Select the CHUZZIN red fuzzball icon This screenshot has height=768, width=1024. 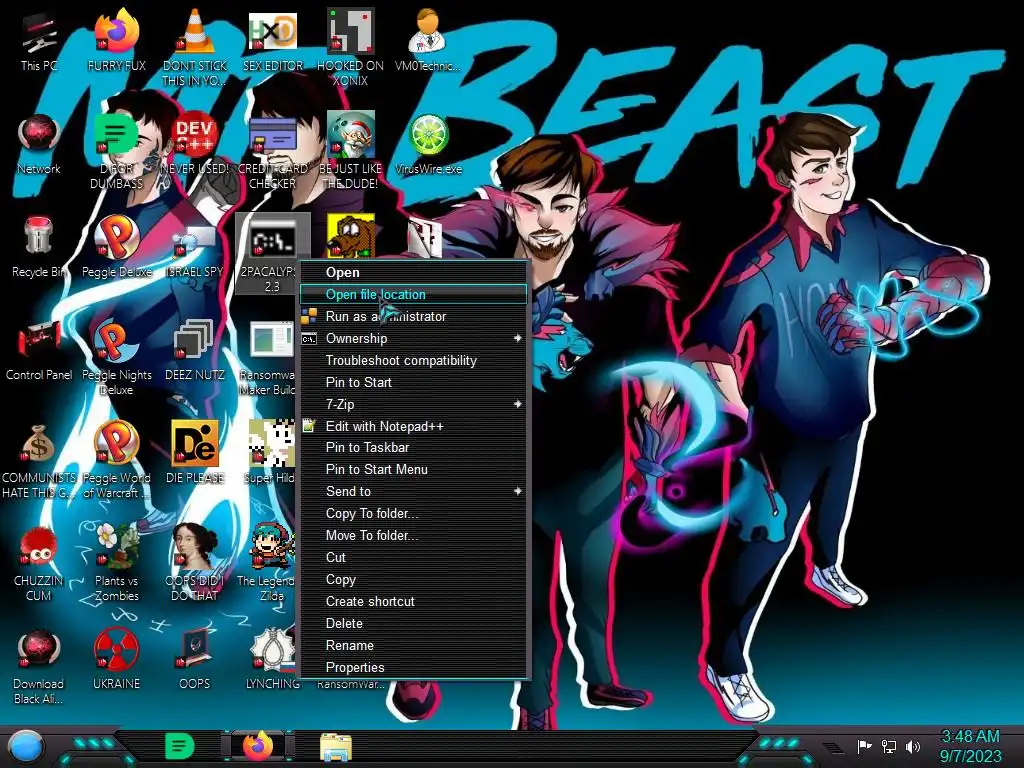pos(39,564)
